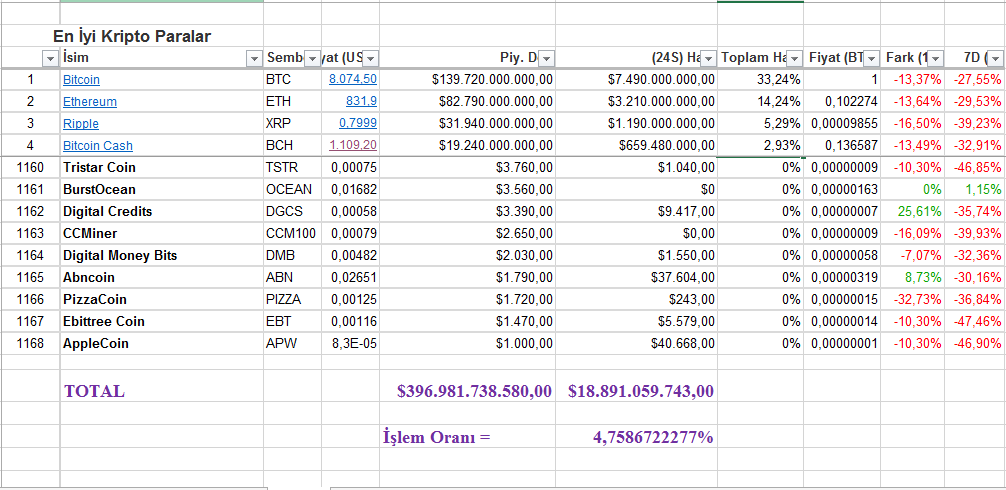Image resolution: width=1006 pixels, height=490 pixels.
Task: Open the Bitcoin hyperlink
Action: click(81, 80)
